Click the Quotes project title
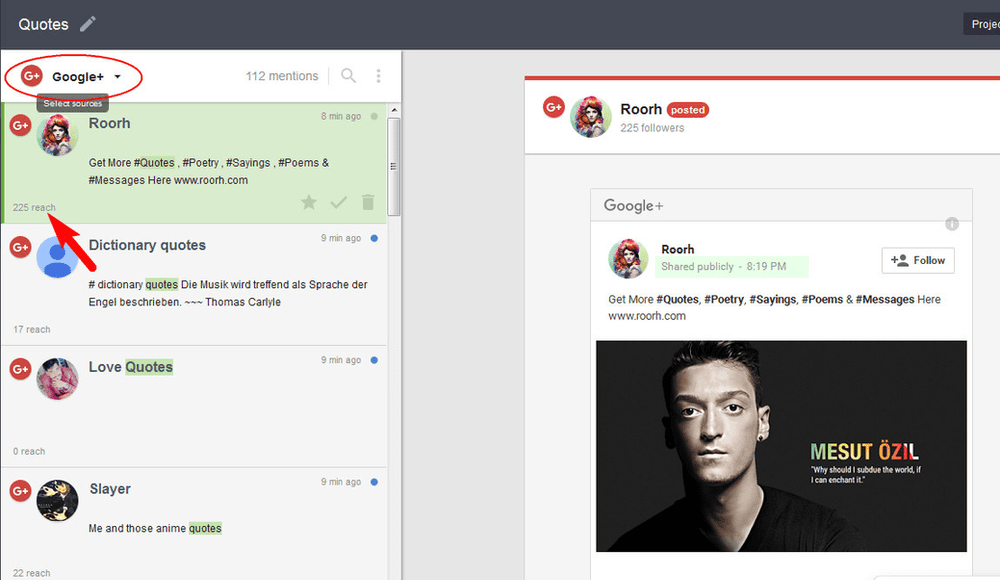The height and width of the screenshot is (580, 1000). pos(43,24)
